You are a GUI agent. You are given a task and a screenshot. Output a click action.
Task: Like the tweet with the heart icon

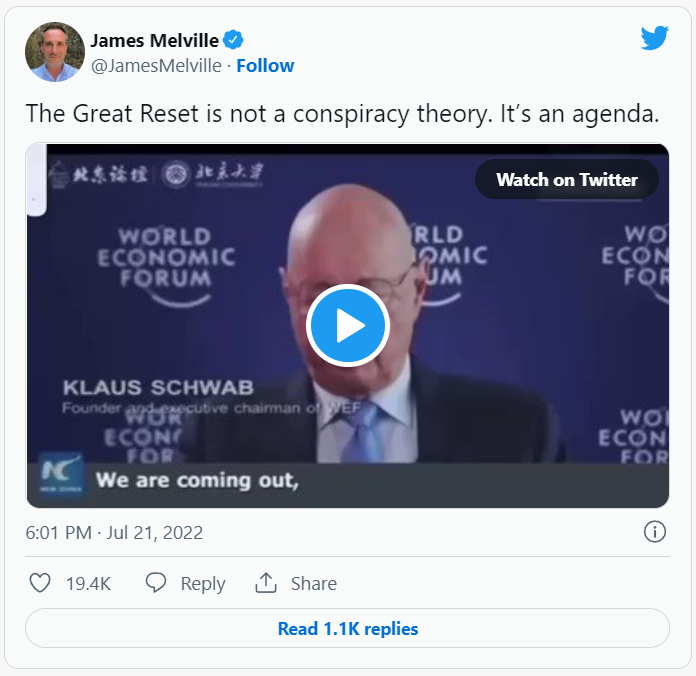[40, 583]
